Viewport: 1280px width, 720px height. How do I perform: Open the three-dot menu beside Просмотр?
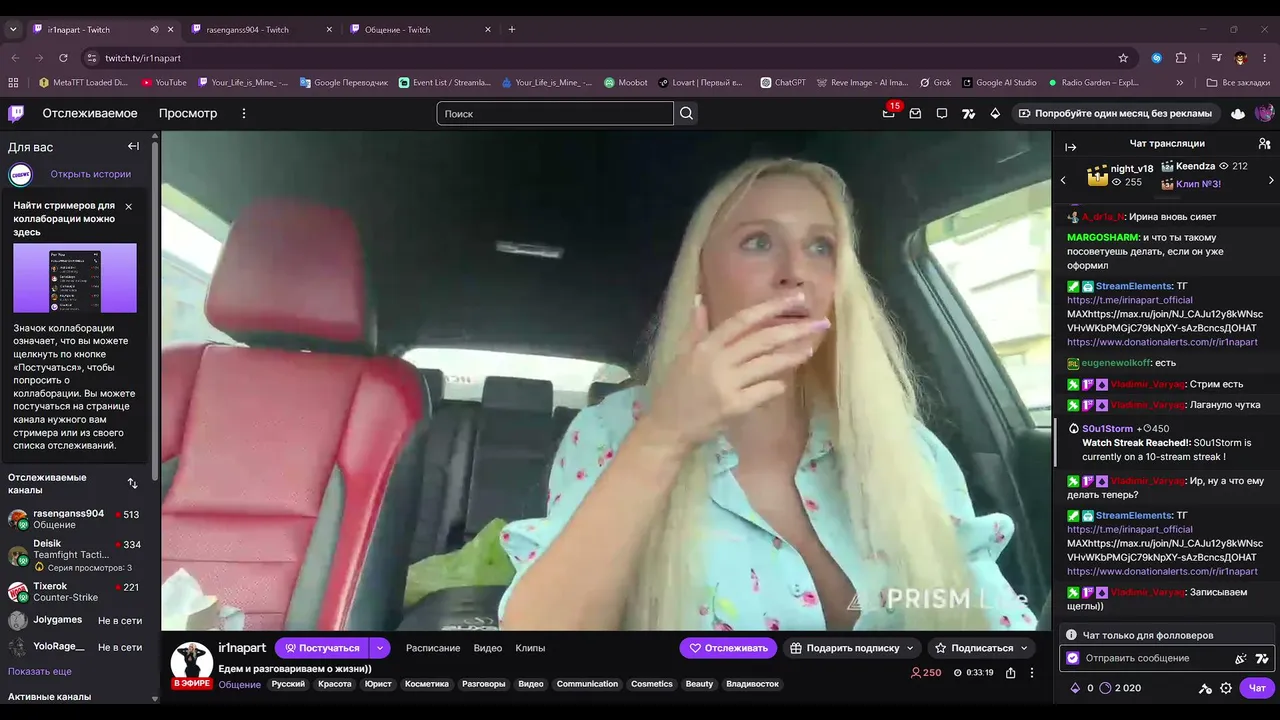click(243, 113)
